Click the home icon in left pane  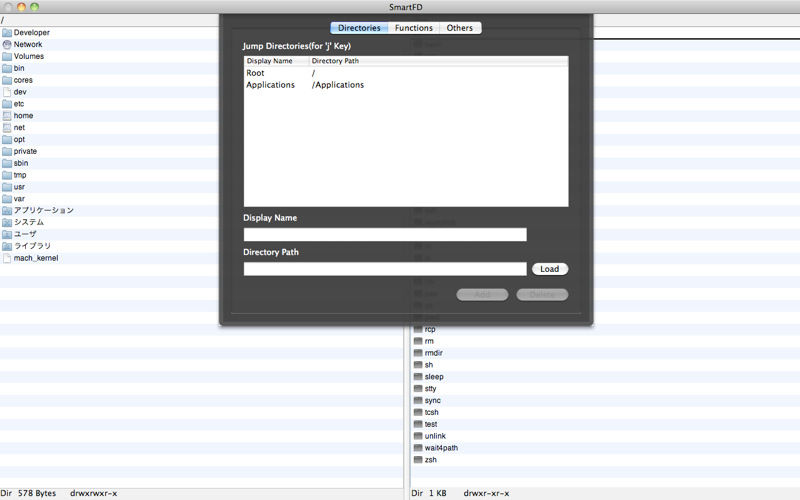click(7, 116)
